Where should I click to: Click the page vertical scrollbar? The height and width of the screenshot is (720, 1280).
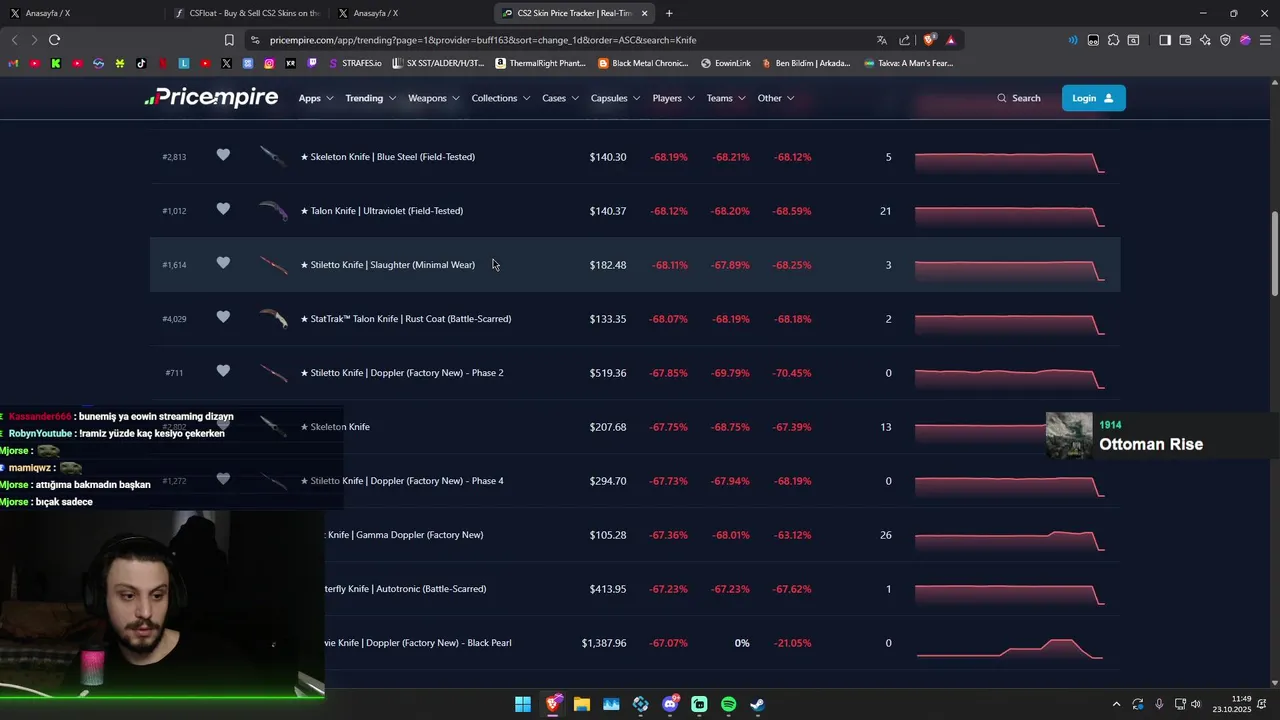[1274, 254]
